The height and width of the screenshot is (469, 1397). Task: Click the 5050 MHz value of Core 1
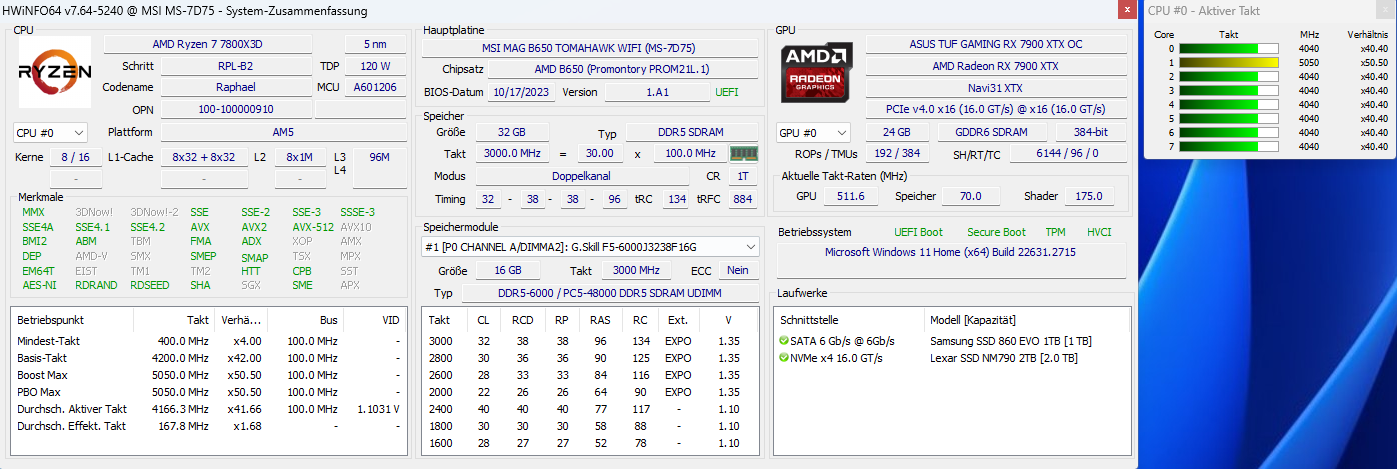click(1309, 62)
